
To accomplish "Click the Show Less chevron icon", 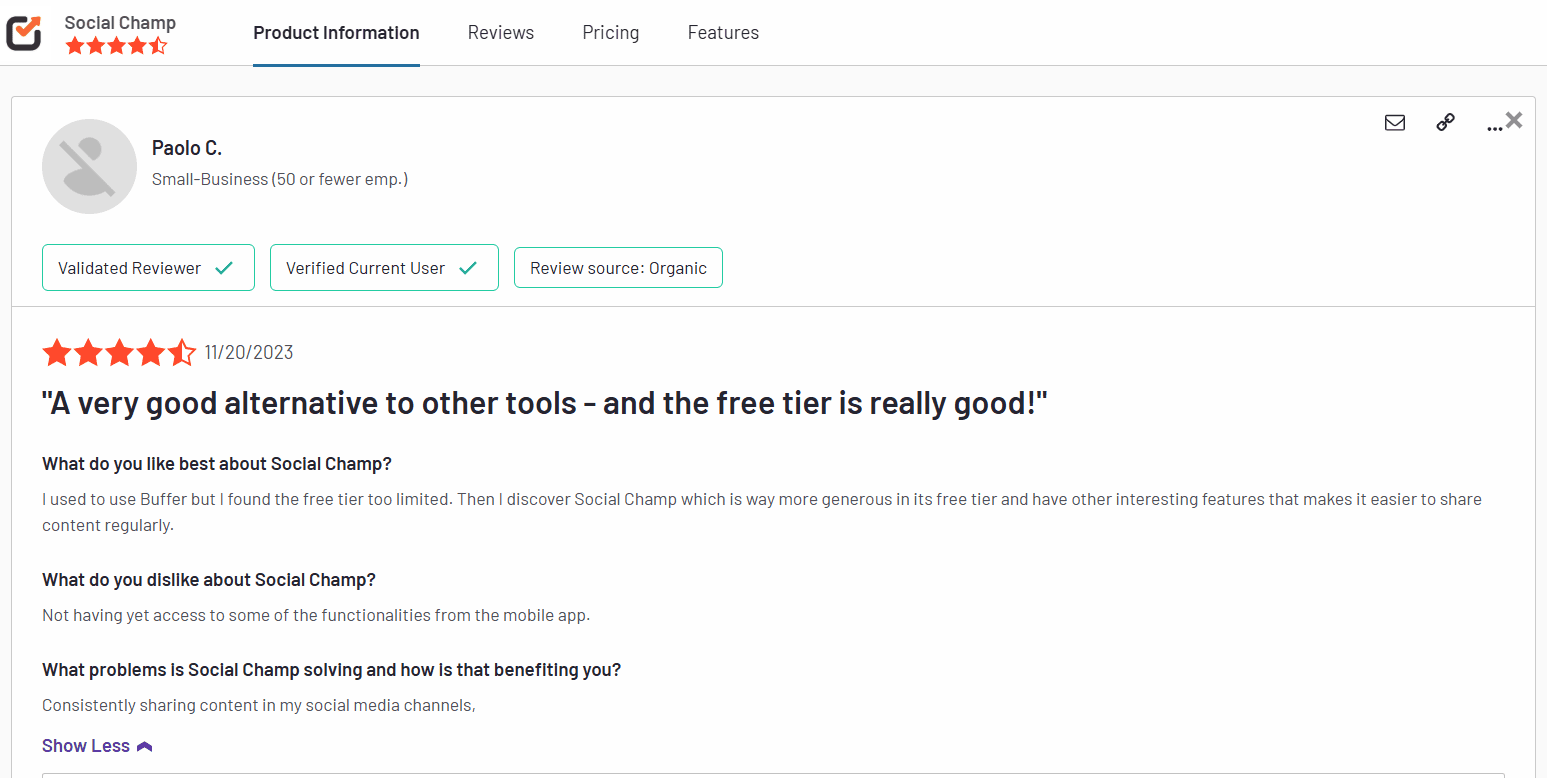I will tap(144, 744).
